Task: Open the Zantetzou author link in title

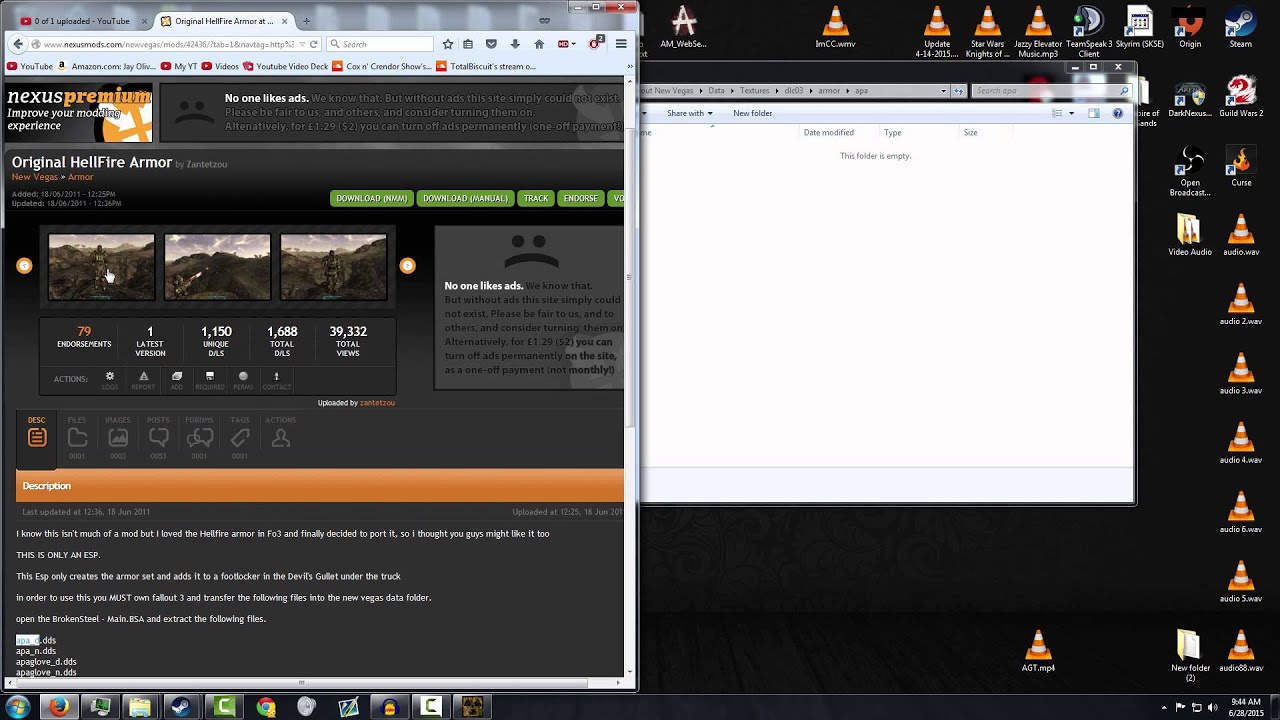Action: [206, 164]
